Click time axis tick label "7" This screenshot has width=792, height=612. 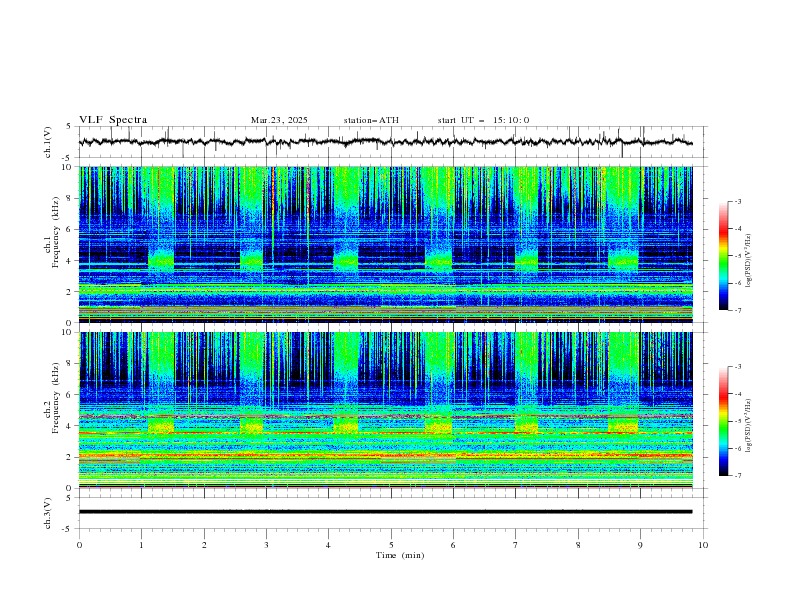516,545
